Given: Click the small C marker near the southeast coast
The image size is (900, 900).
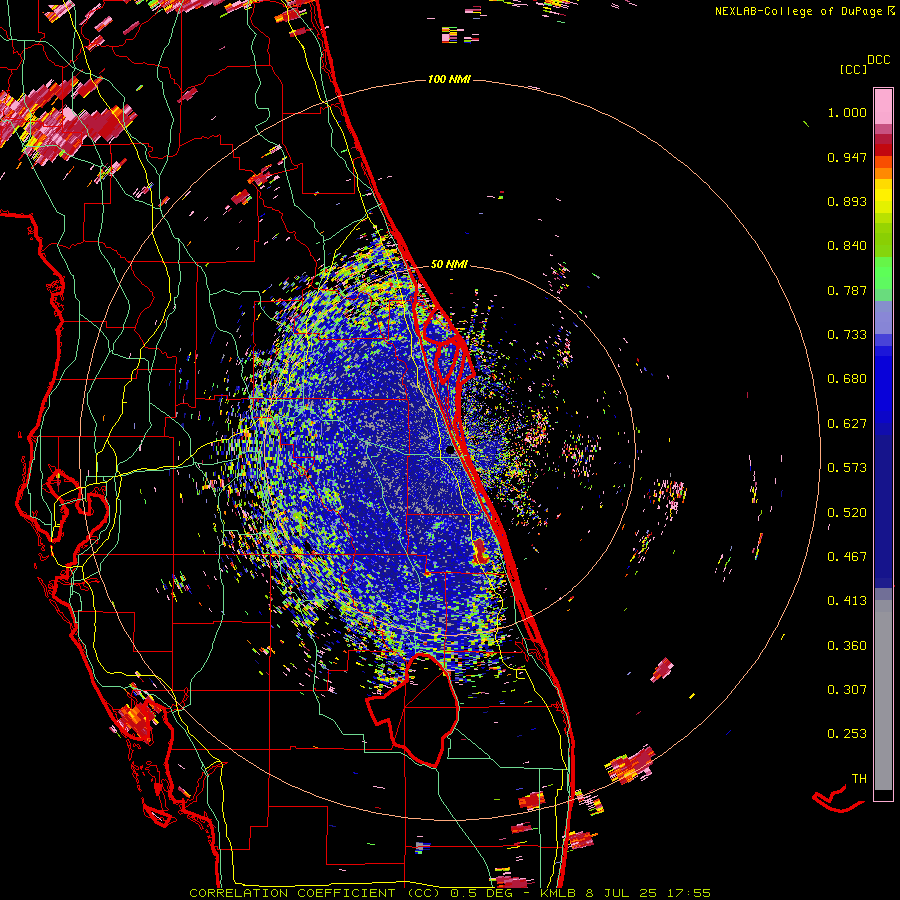Looking at the screenshot, I should 520,674.
